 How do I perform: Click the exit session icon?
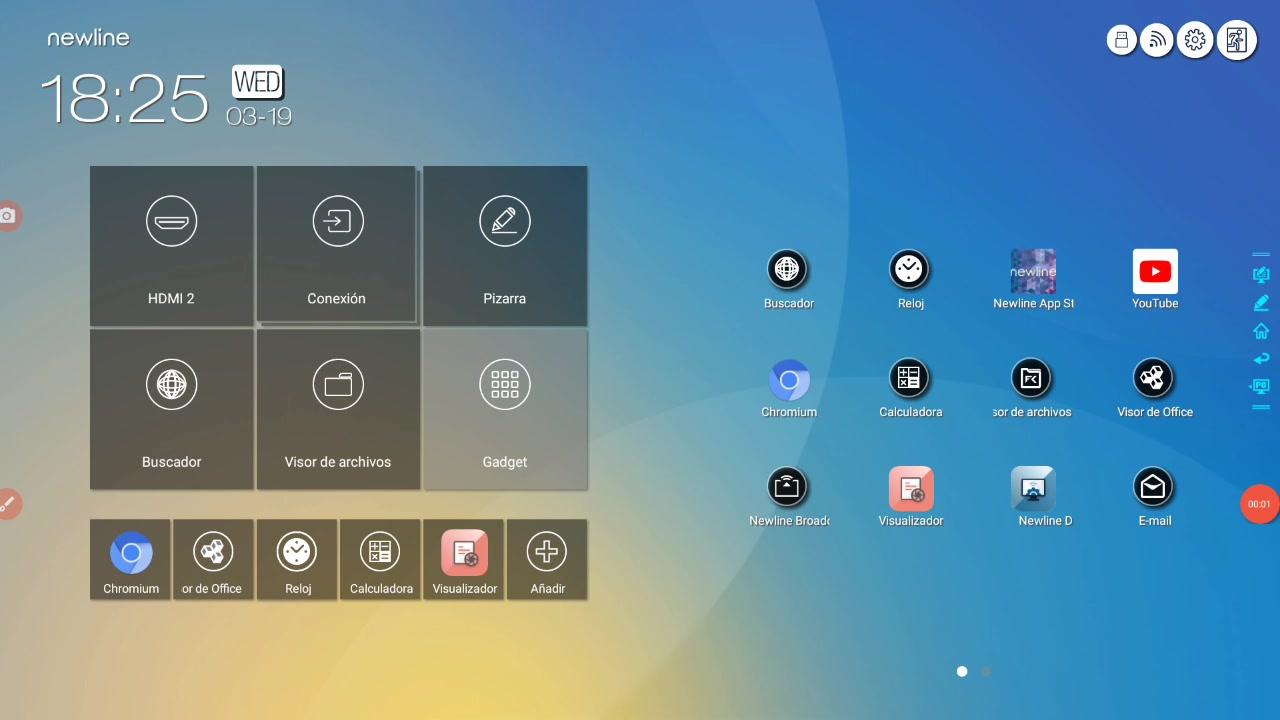point(1236,40)
